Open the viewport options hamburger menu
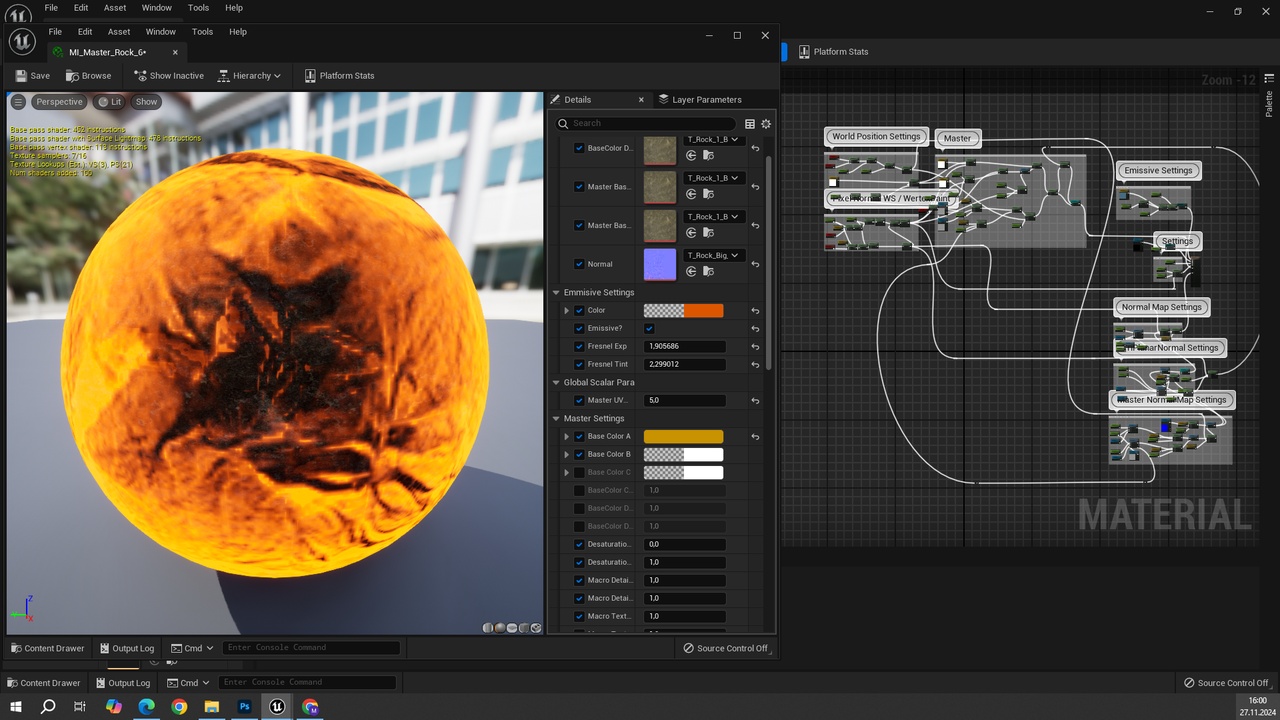Image resolution: width=1280 pixels, height=720 pixels. coord(18,102)
